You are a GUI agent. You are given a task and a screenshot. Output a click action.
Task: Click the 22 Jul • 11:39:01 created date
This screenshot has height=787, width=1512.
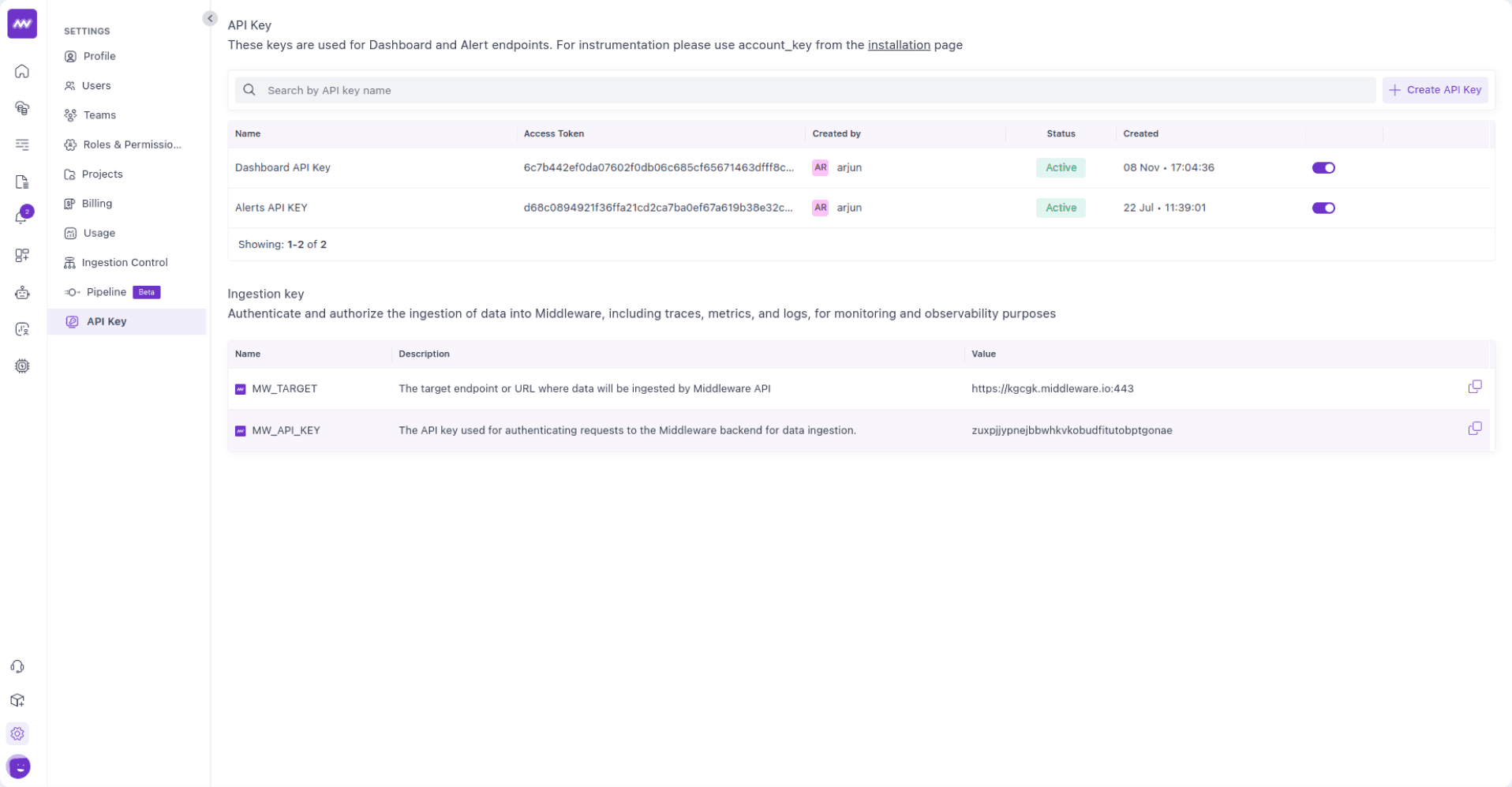(x=1164, y=208)
